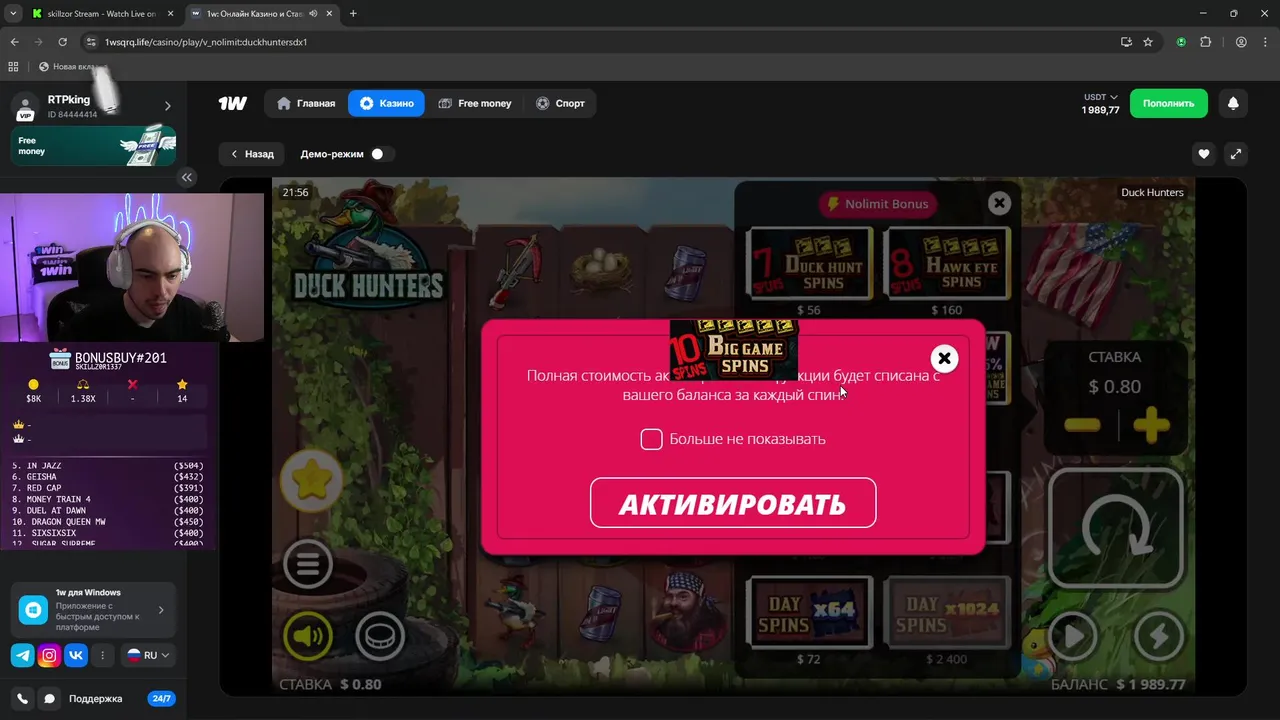This screenshot has width=1280, height=720.
Task: Open the Free money tab
Action: (x=475, y=103)
